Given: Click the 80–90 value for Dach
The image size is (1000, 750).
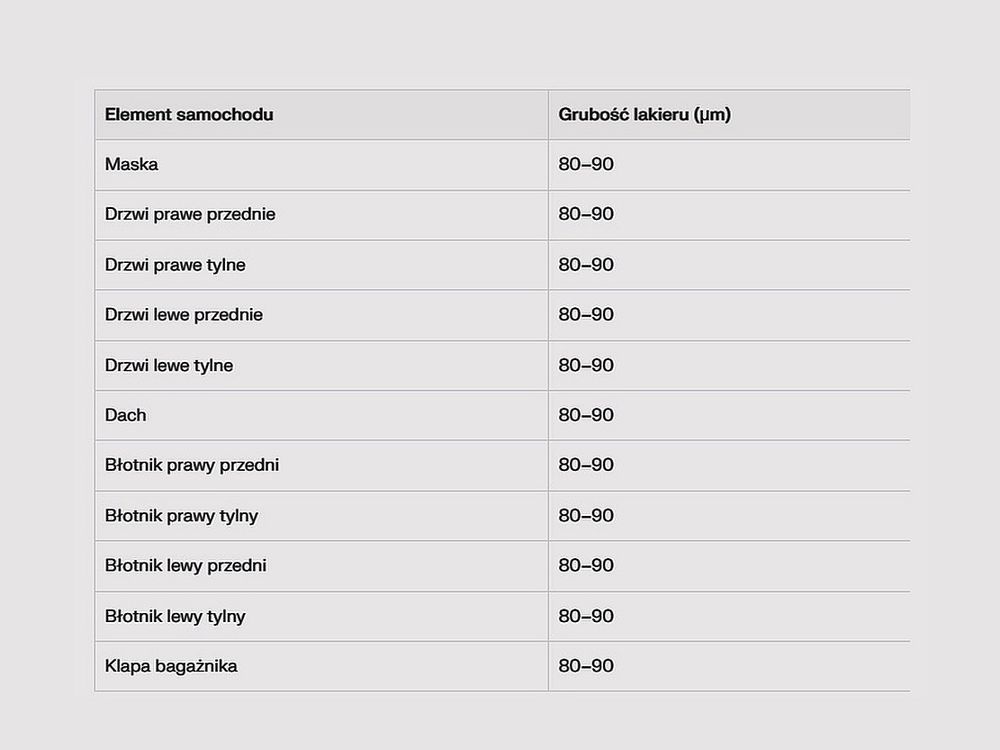Looking at the screenshot, I should [x=585, y=415].
